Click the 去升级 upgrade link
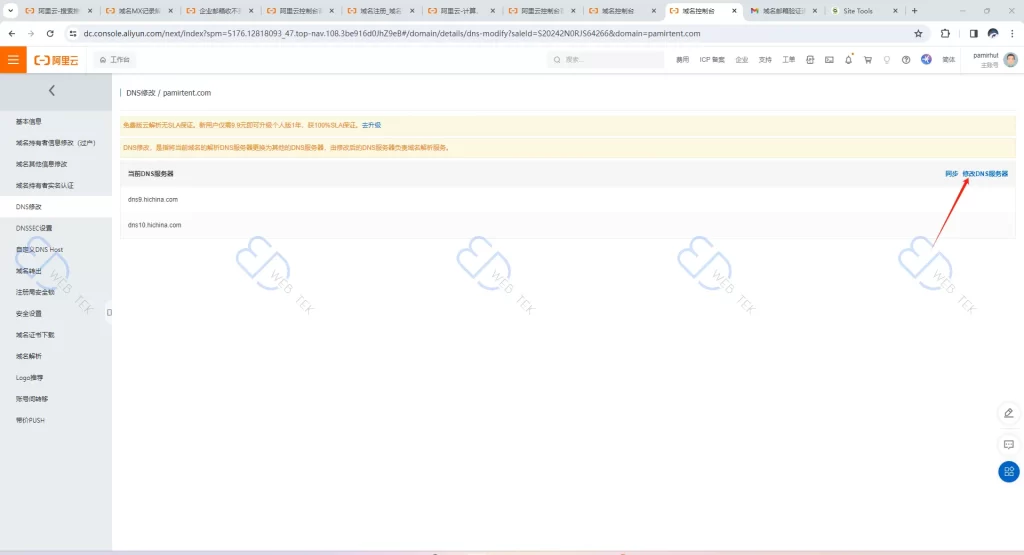The image size is (1024, 555). [371, 125]
